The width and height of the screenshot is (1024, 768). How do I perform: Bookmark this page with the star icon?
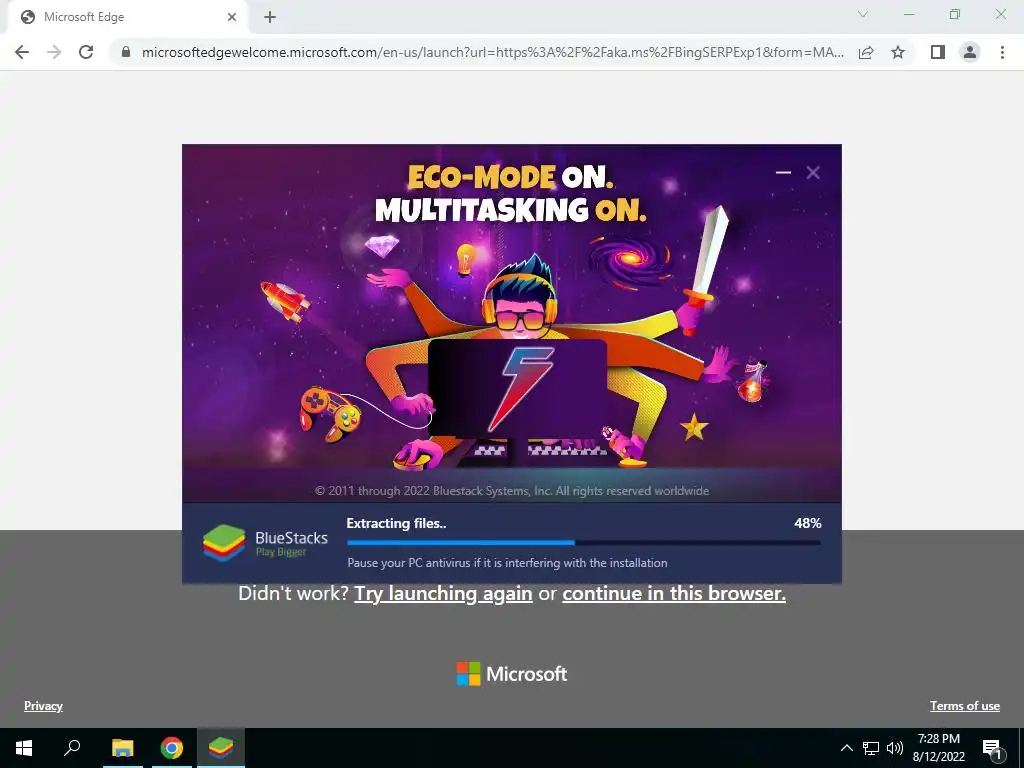point(898,52)
